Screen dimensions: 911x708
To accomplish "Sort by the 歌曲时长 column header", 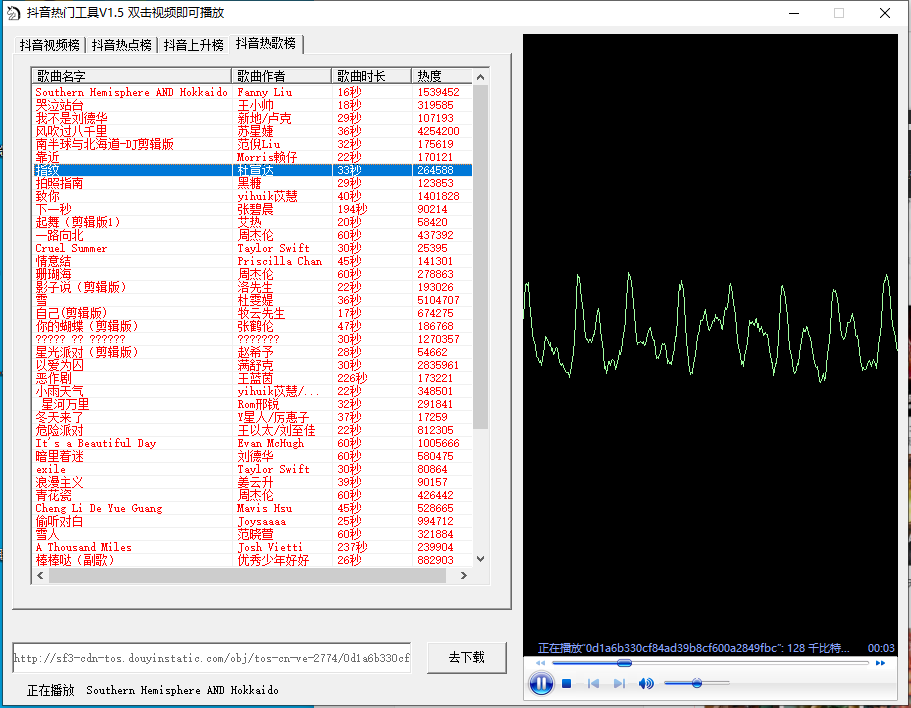I will pyautogui.click(x=372, y=76).
